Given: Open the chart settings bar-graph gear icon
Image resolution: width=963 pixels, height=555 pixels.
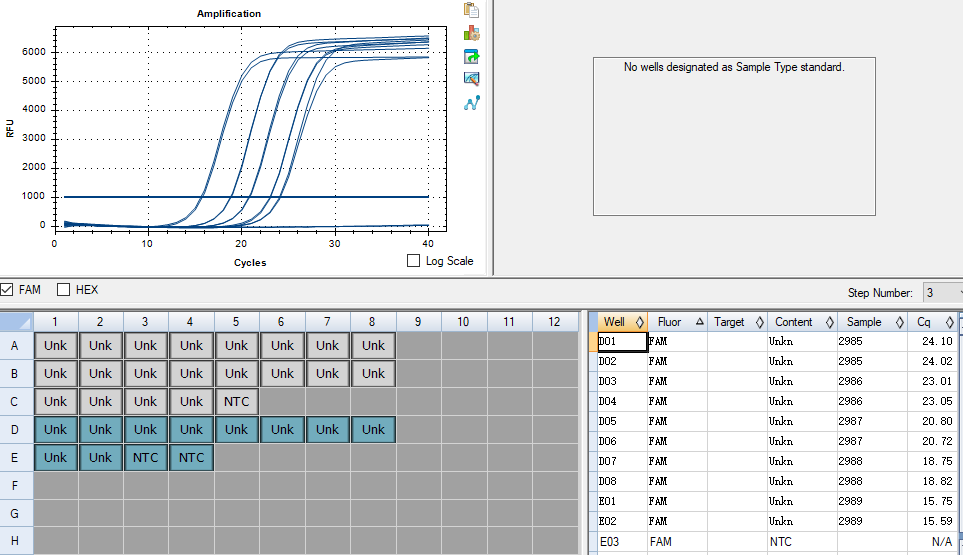Looking at the screenshot, I should [472, 33].
